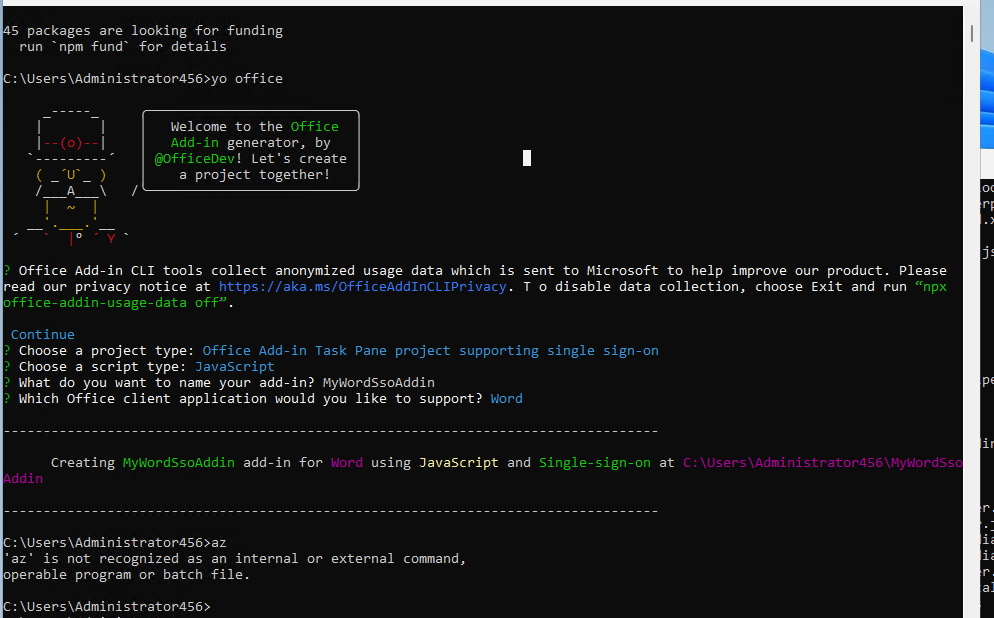Click the blue Word client application answer

pyautogui.click(x=507, y=399)
